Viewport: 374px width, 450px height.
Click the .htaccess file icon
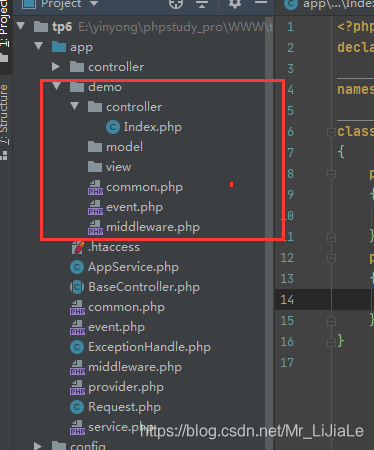tap(77, 247)
